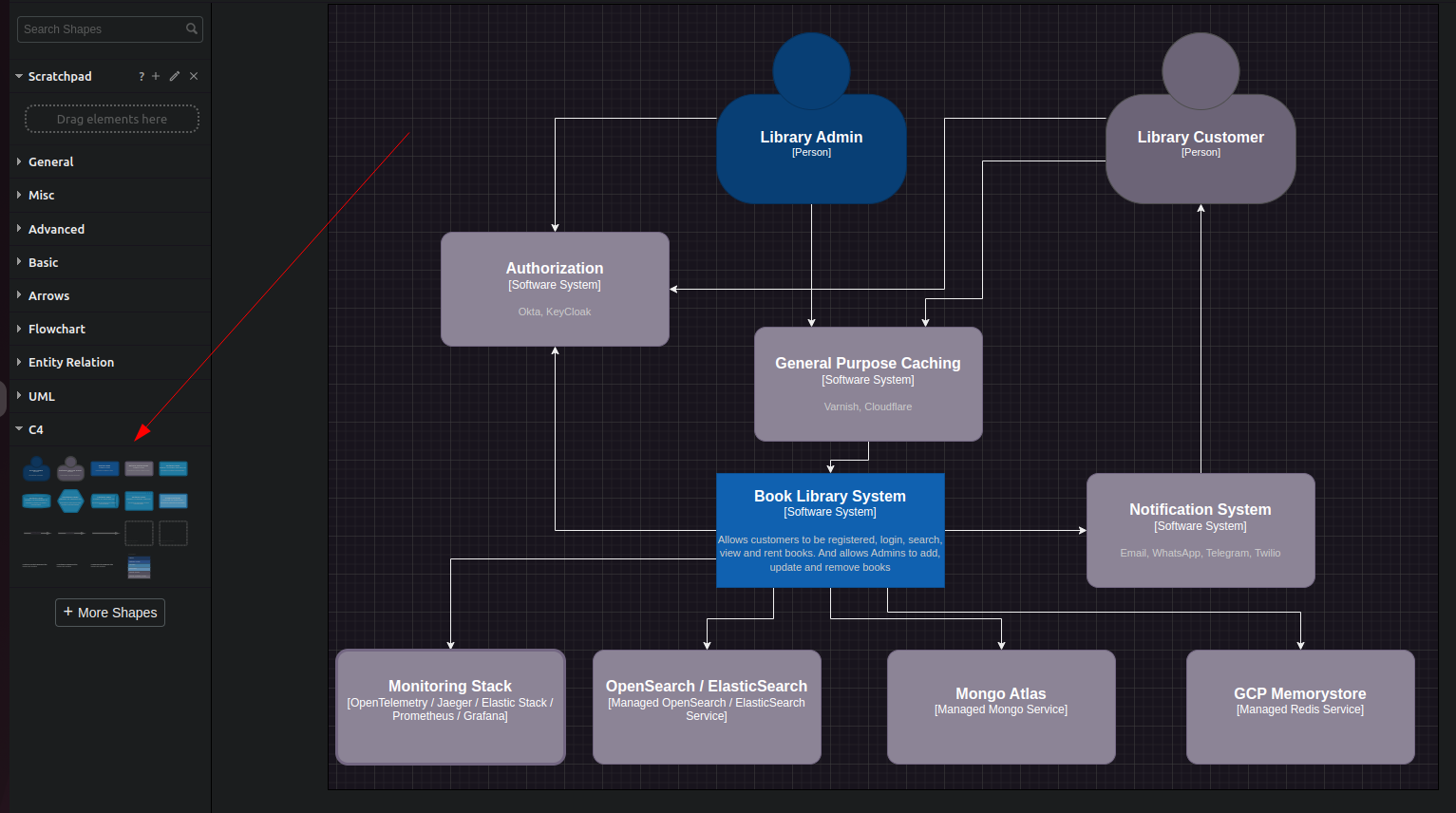Select the Monitoring Stack box

point(450,707)
